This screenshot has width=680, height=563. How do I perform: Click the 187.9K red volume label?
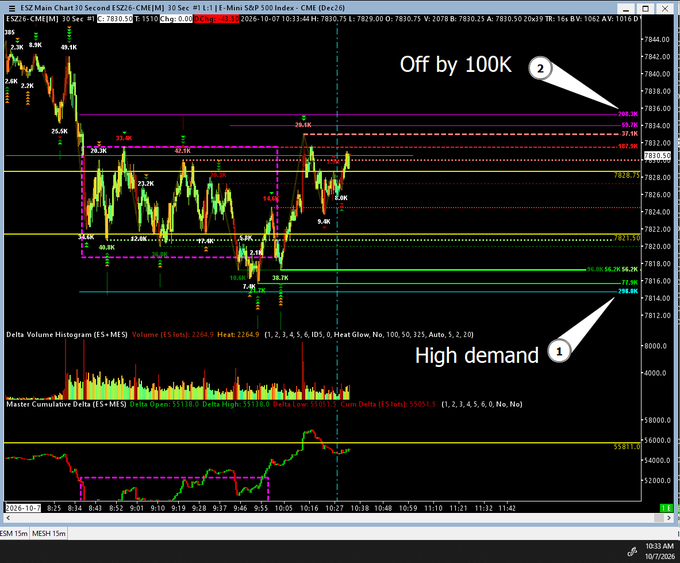tap(628, 146)
